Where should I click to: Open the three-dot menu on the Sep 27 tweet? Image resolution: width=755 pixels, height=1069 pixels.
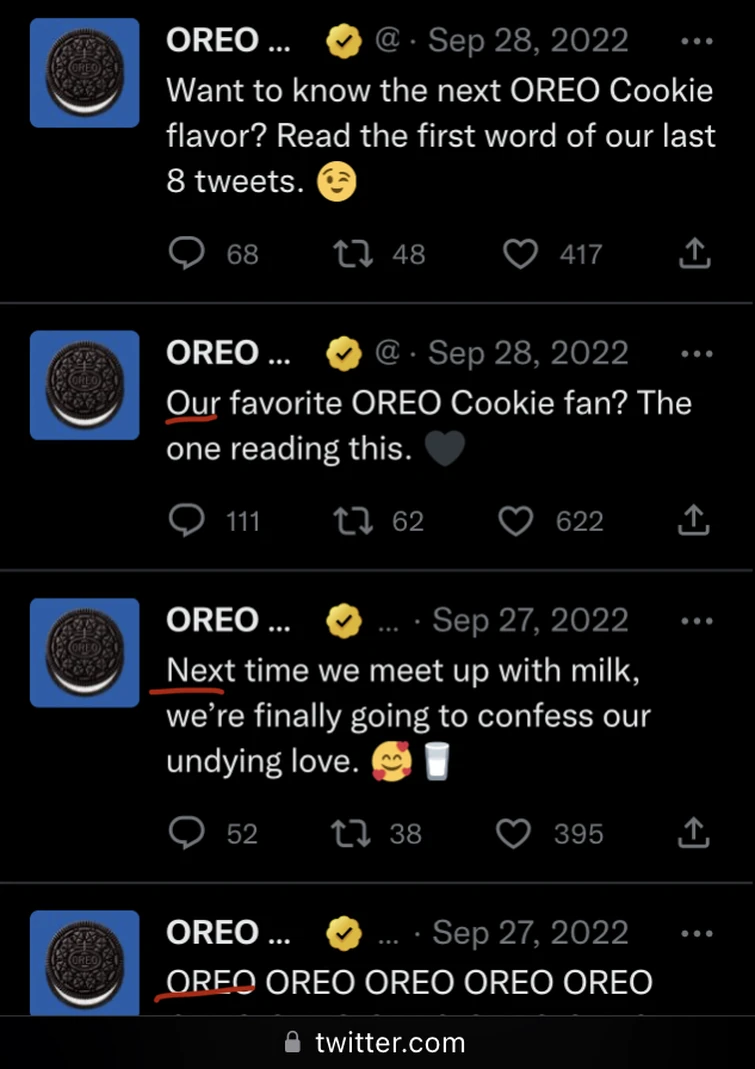click(x=696, y=621)
